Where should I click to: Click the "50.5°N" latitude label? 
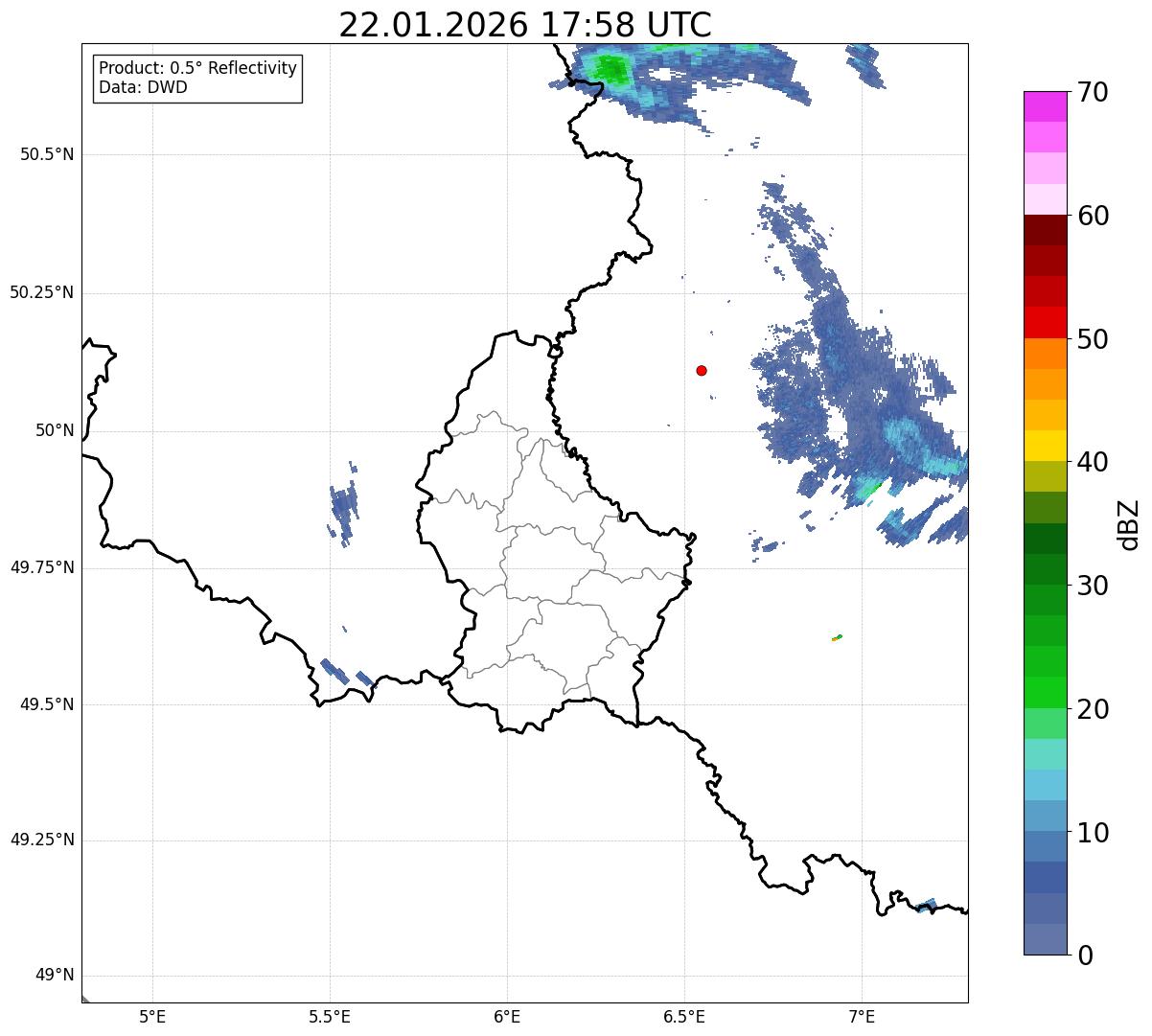pos(47,154)
